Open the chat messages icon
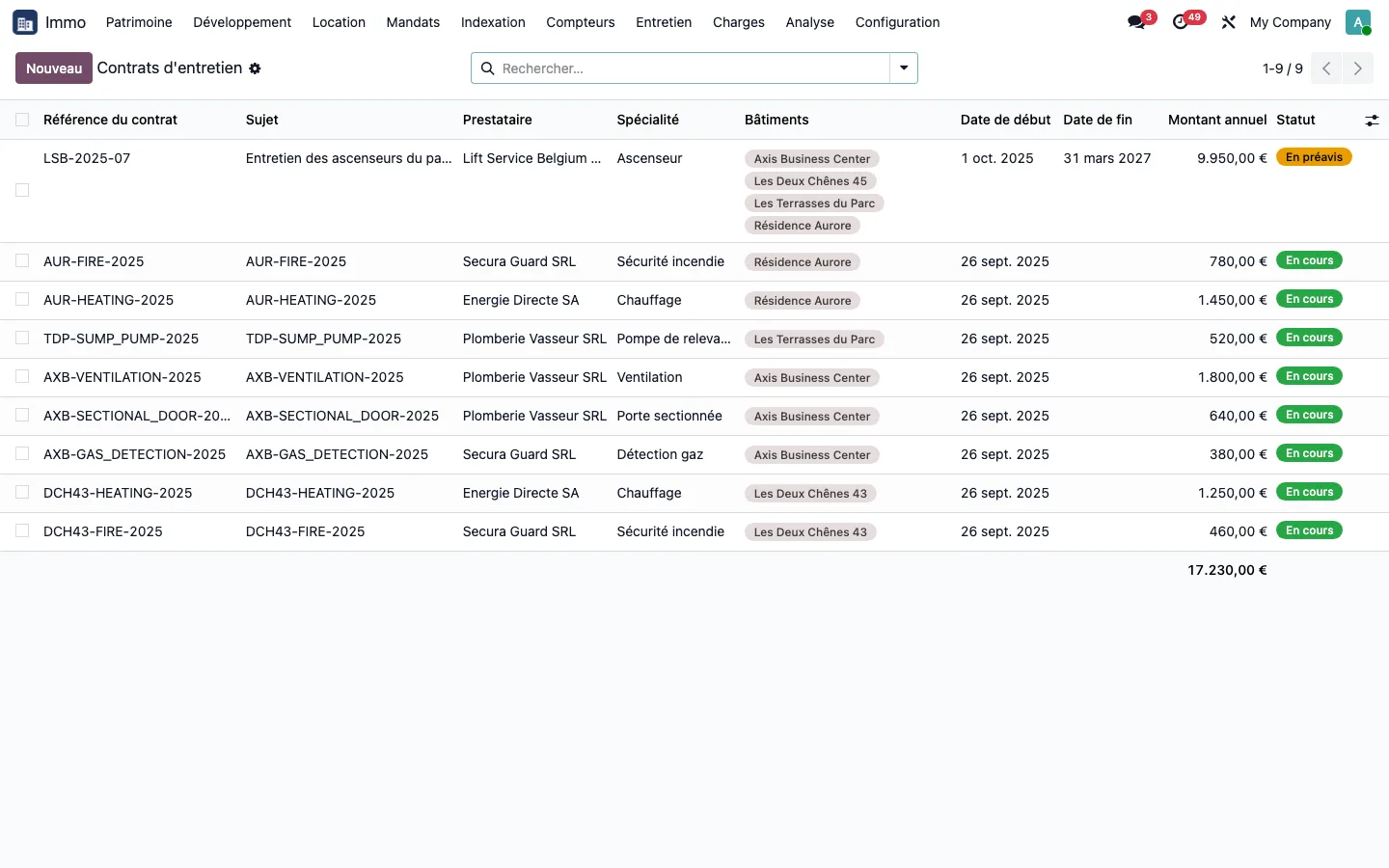 click(x=1136, y=22)
